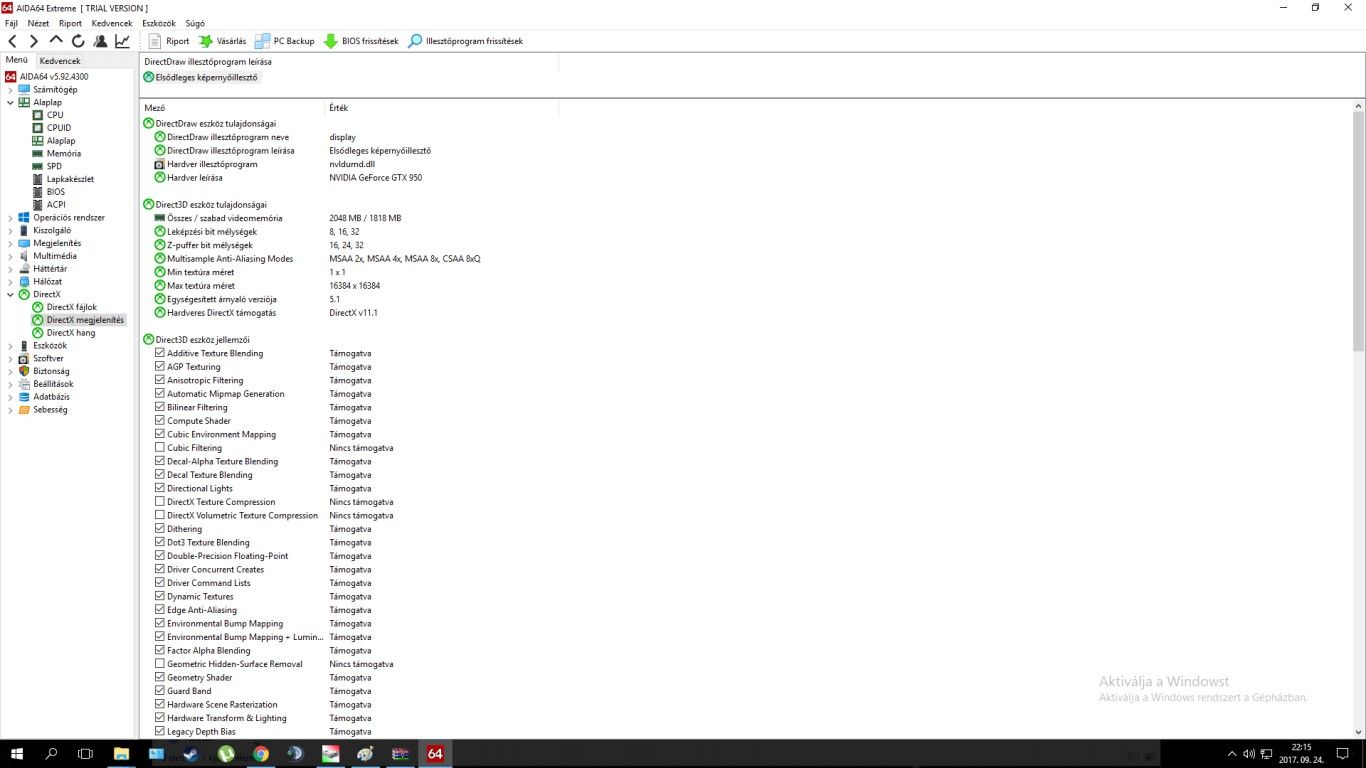Collapse the Alaplap tree node

point(10,102)
